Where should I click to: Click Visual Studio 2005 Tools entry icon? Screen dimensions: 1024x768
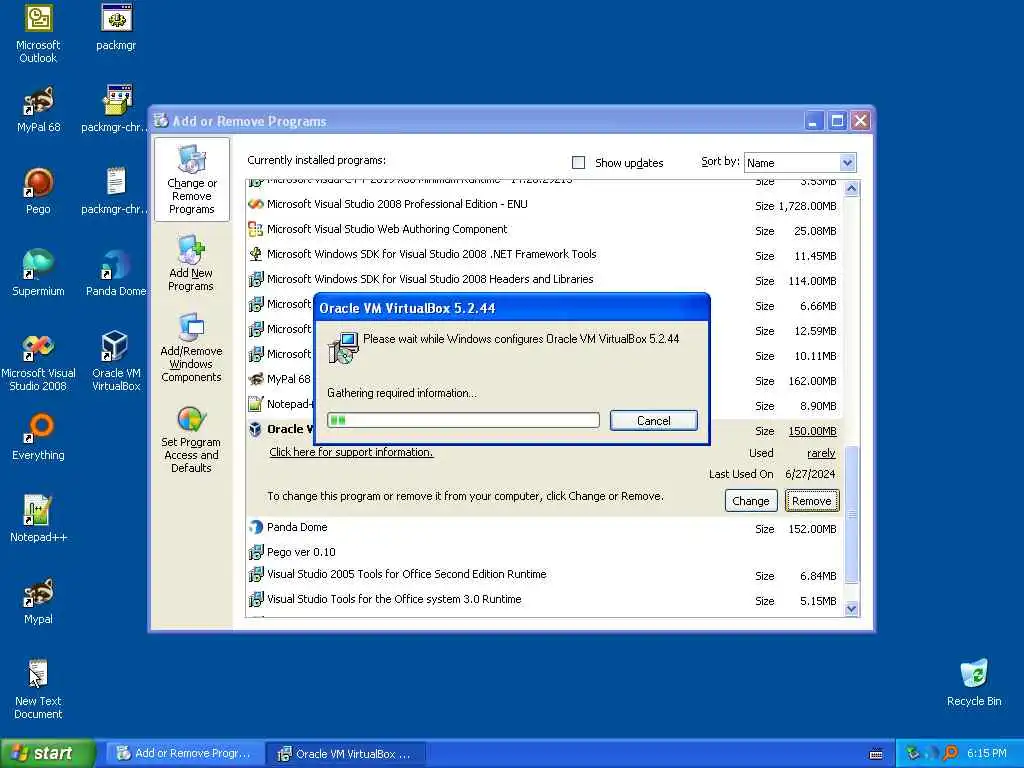[x=255, y=575]
